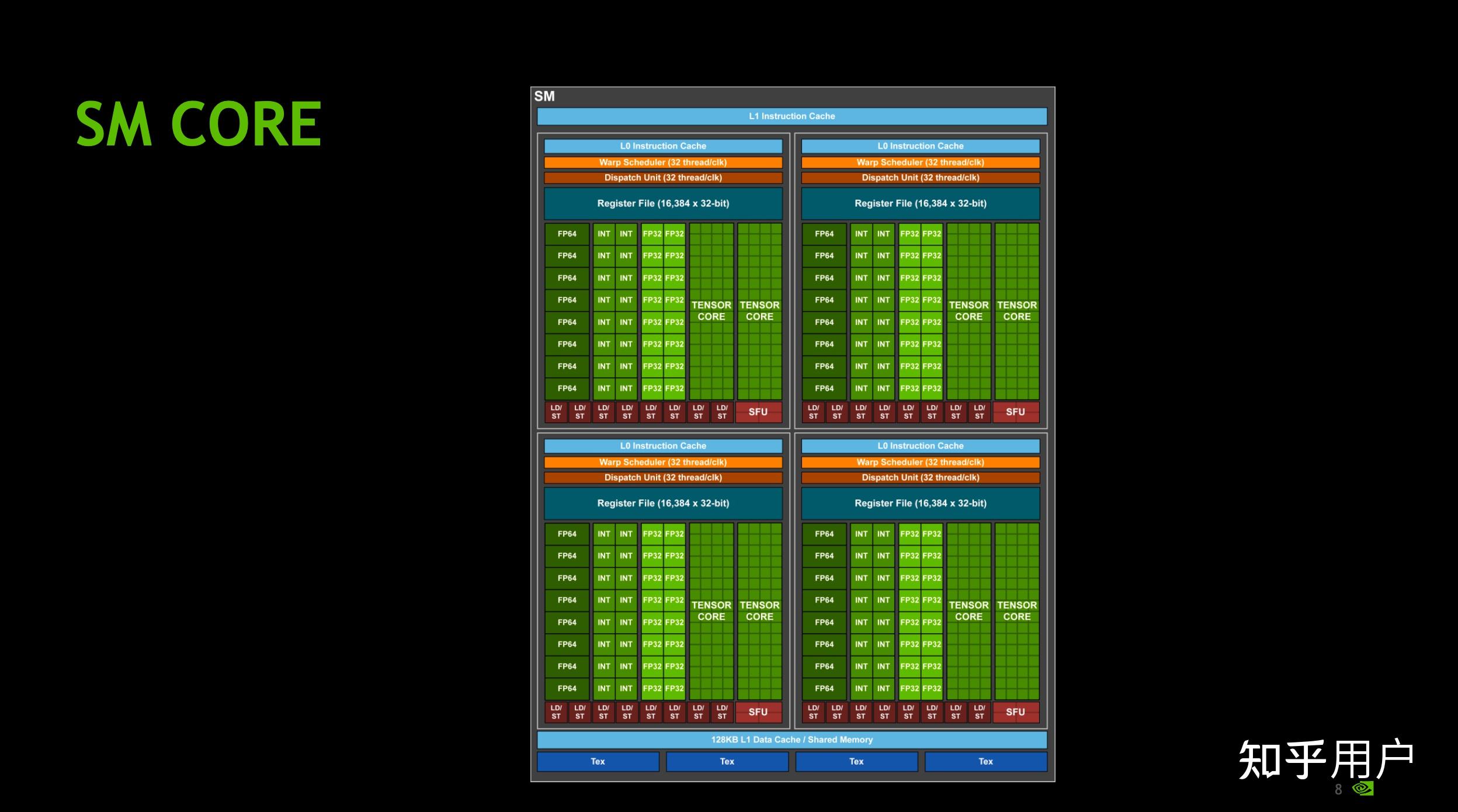The height and width of the screenshot is (812, 1458).
Task: Click the SM CORE slide title
Action: (x=197, y=123)
